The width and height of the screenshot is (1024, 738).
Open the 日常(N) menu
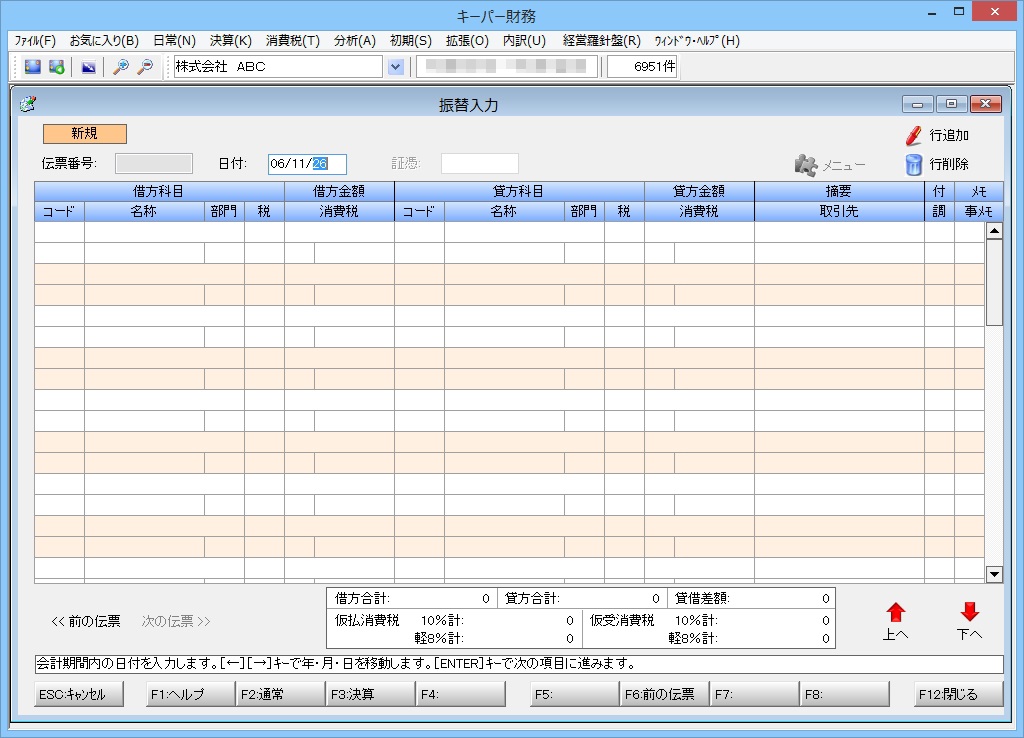pyautogui.click(x=174, y=40)
